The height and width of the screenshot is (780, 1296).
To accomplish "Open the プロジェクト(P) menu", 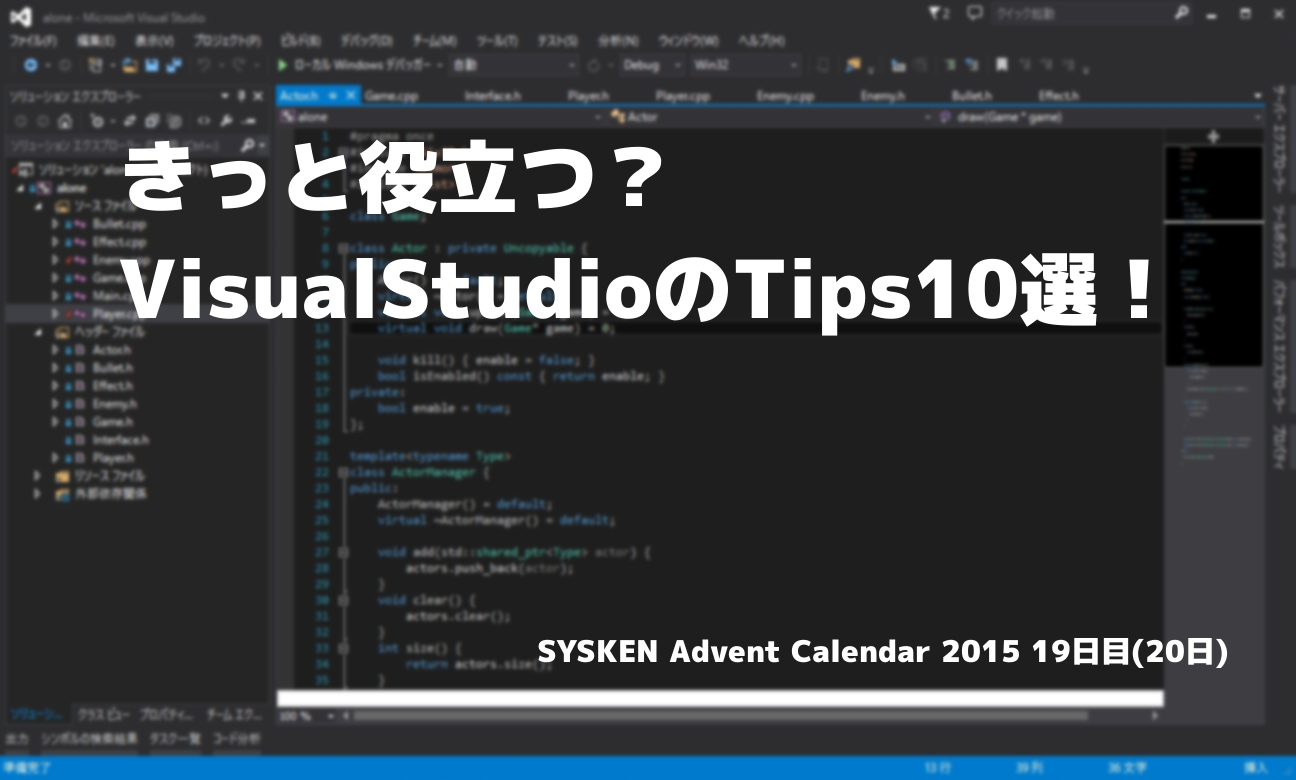I will pos(228,40).
